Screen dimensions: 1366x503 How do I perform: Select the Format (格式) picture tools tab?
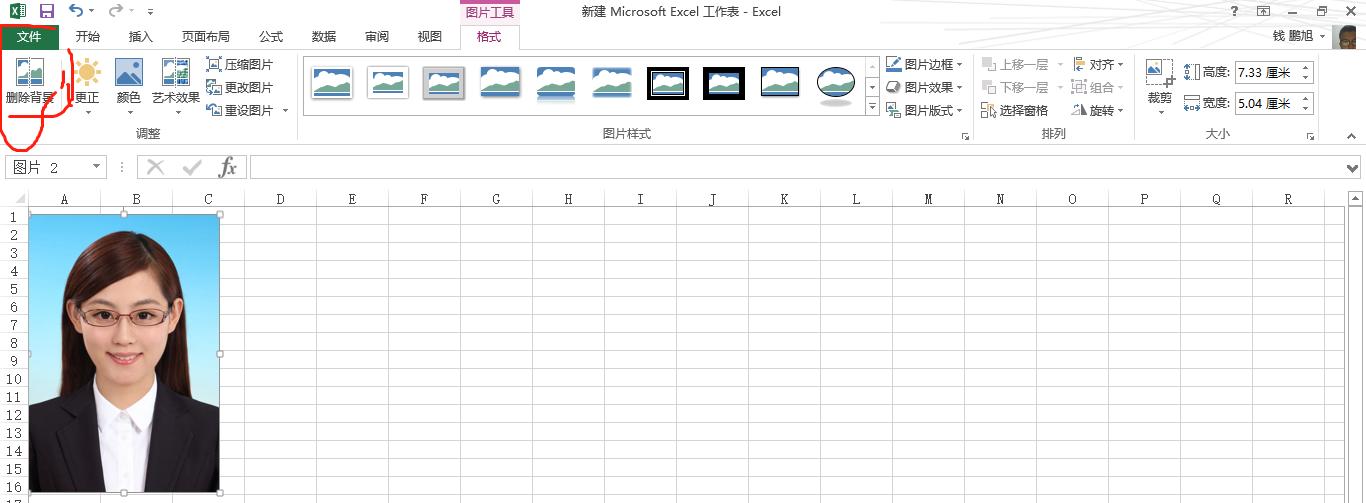coord(489,37)
